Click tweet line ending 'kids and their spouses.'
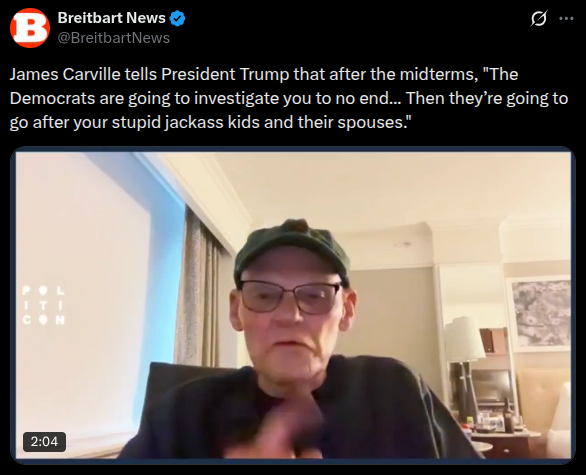Viewport: 586px width, 475px height. [210, 122]
